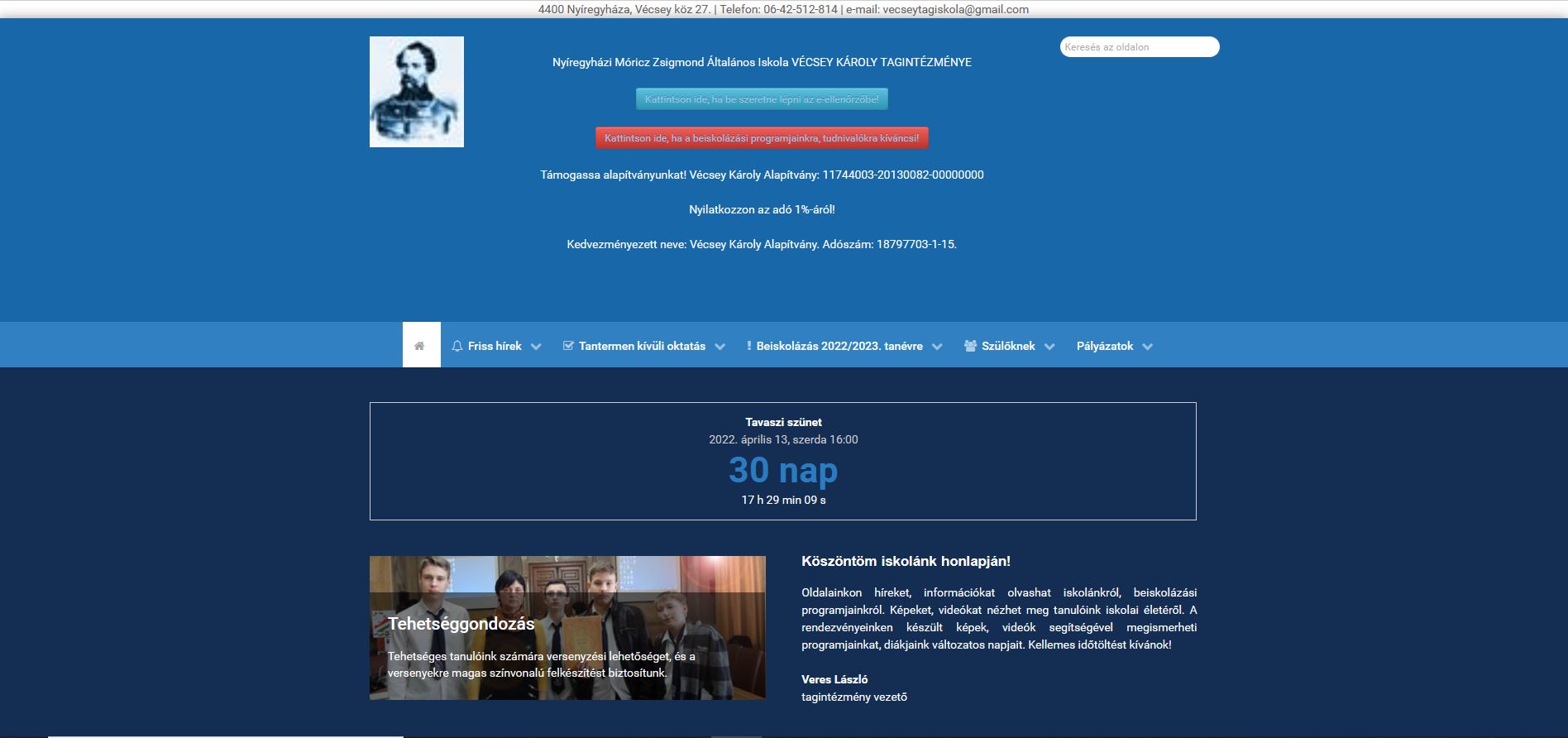Click the blue e-ellenőrző login button
Viewport: 1568px width, 738px height.
coord(762,99)
